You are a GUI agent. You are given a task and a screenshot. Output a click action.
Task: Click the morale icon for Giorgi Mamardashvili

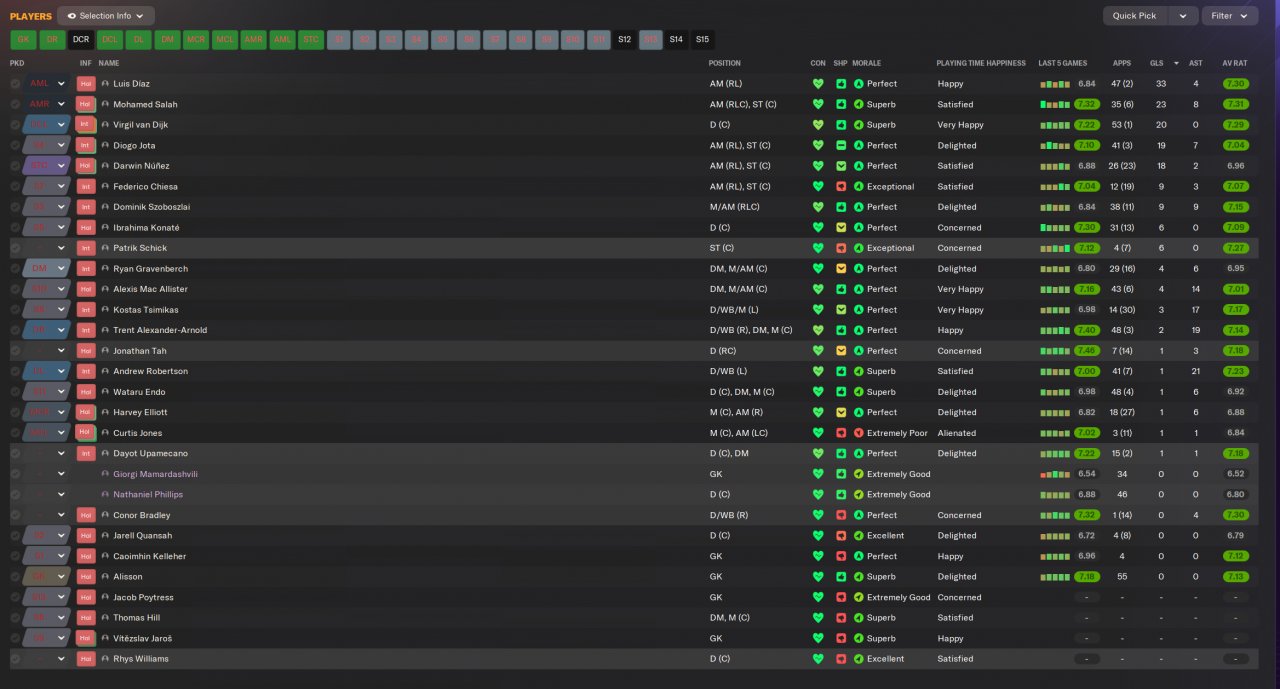point(858,474)
